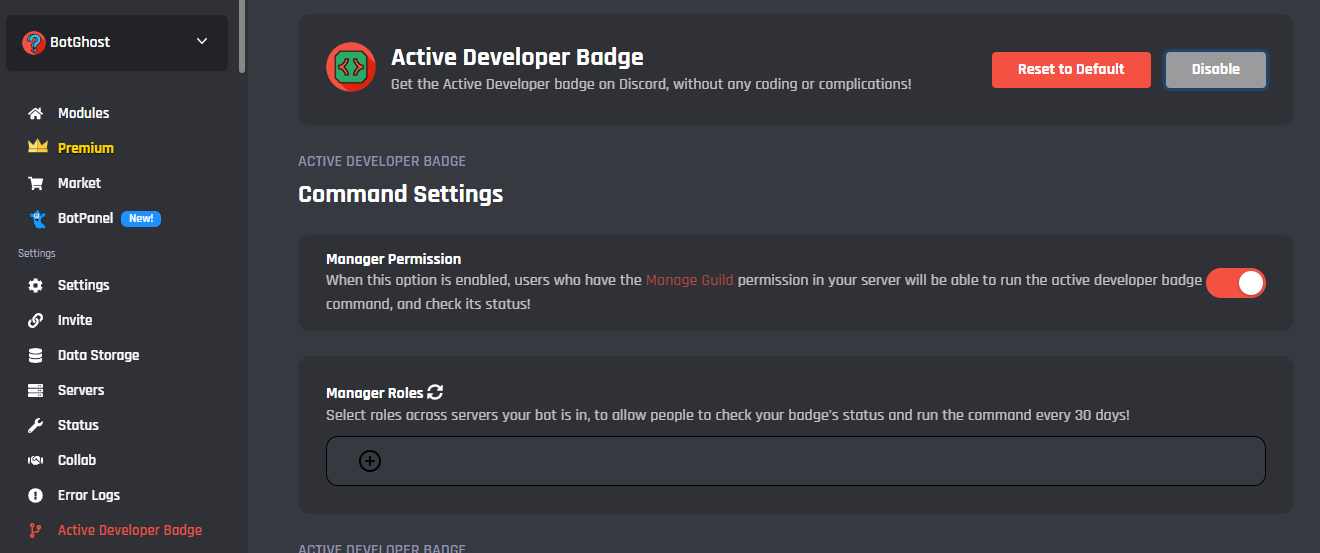Toggle the Manager Permission switch
Image resolution: width=1320 pixels, height=553 pixels.
pos(1236,283)
